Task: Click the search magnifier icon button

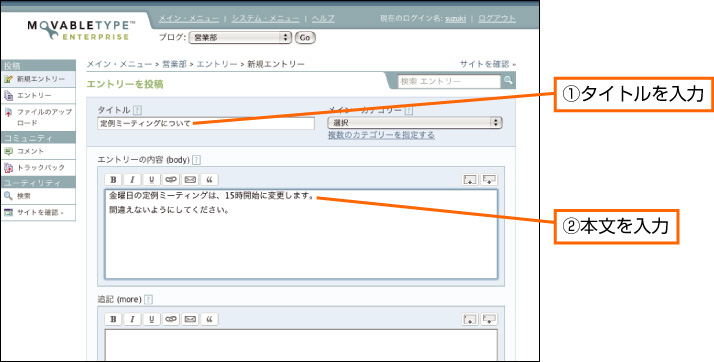Action: [x=508, y=81]
